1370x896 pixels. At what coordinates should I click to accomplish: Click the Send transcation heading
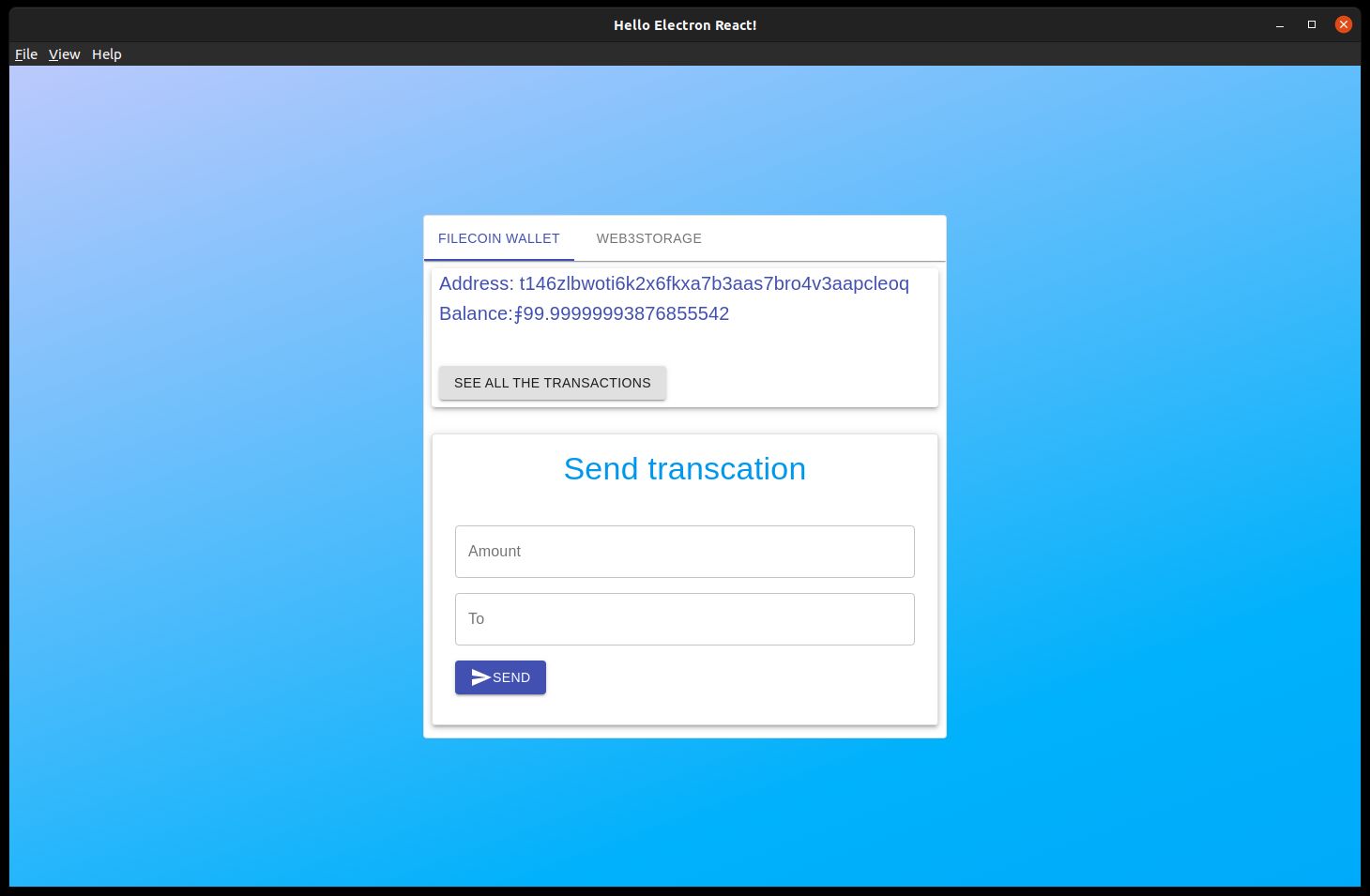[x=685, y=468]
